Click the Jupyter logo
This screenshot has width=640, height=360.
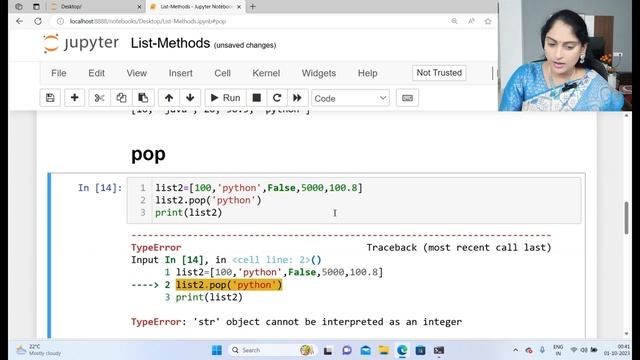[81, 43]
